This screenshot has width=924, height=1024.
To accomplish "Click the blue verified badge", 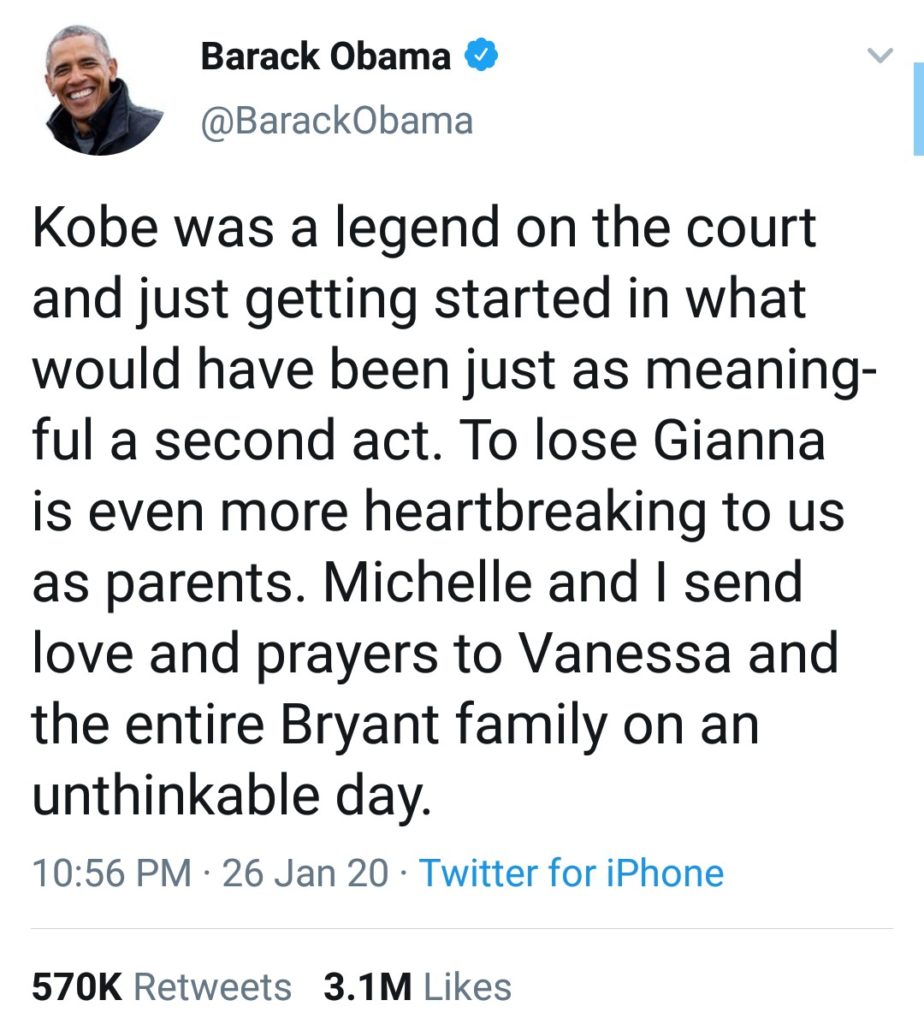I will point(483,56).
